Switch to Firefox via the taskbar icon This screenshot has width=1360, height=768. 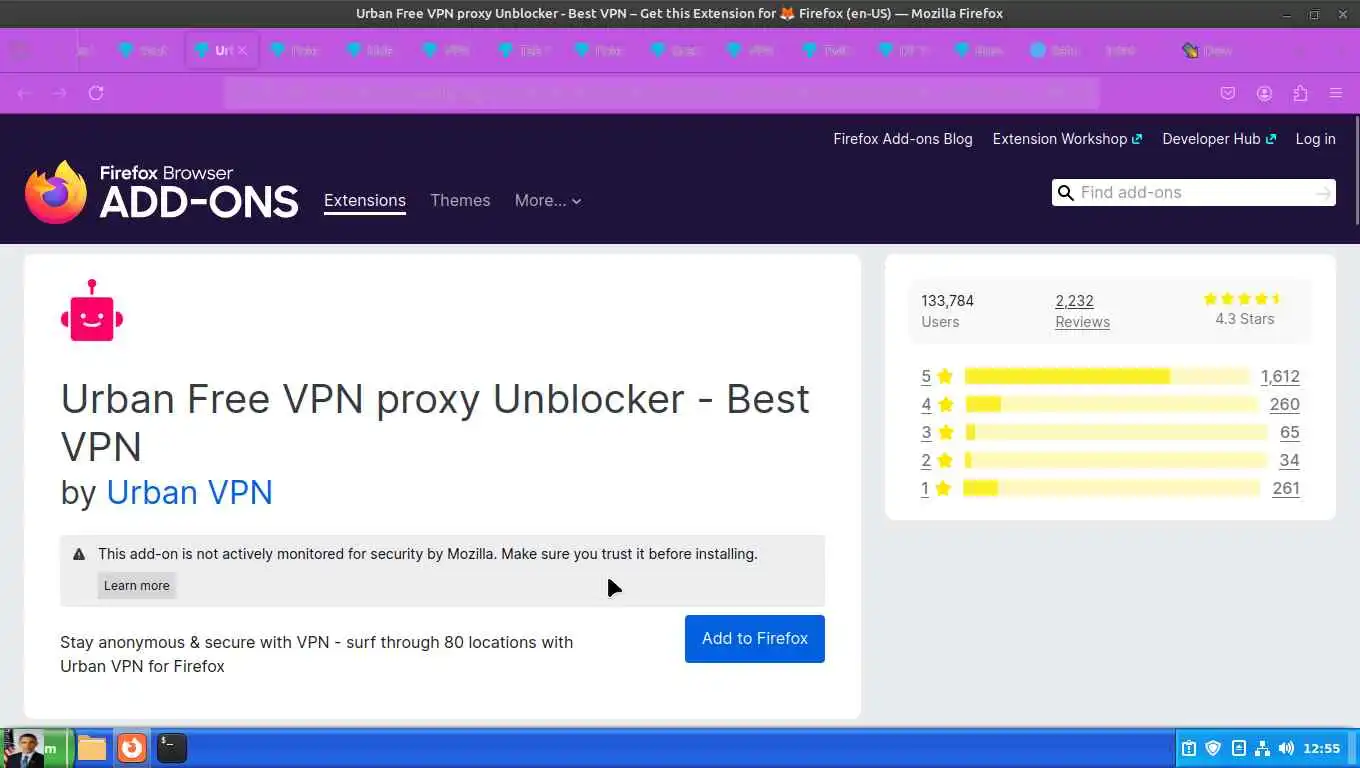point(132,748)
